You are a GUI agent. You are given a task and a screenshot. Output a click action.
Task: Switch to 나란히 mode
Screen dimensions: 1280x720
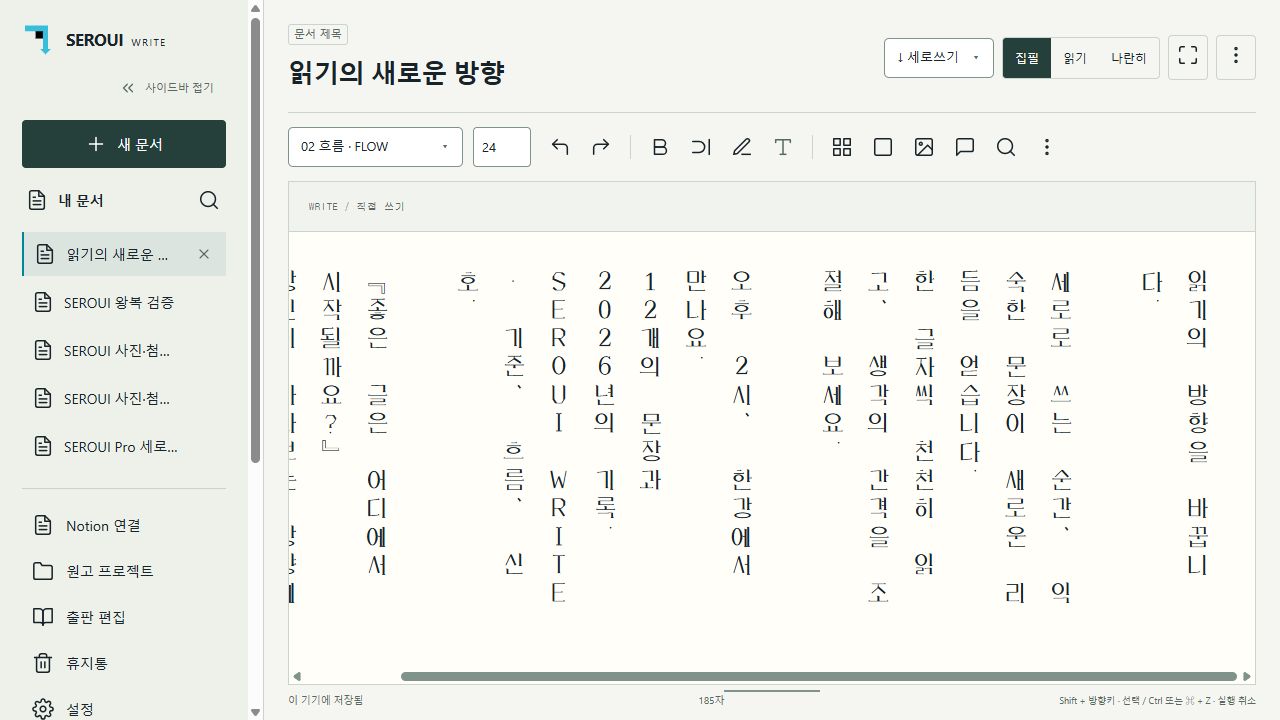coord(1129,58)
